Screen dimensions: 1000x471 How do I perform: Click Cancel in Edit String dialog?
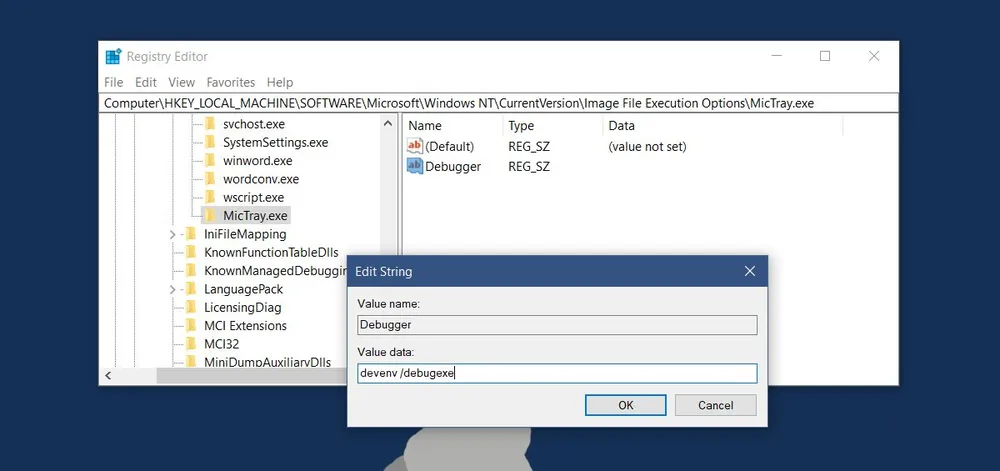[x=715, y=405]
